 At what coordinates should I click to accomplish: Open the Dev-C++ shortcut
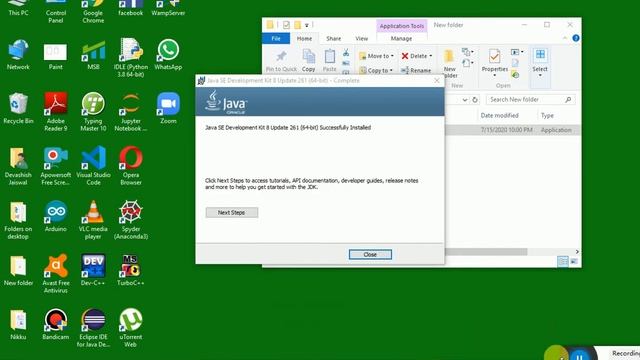pos(93,271)
